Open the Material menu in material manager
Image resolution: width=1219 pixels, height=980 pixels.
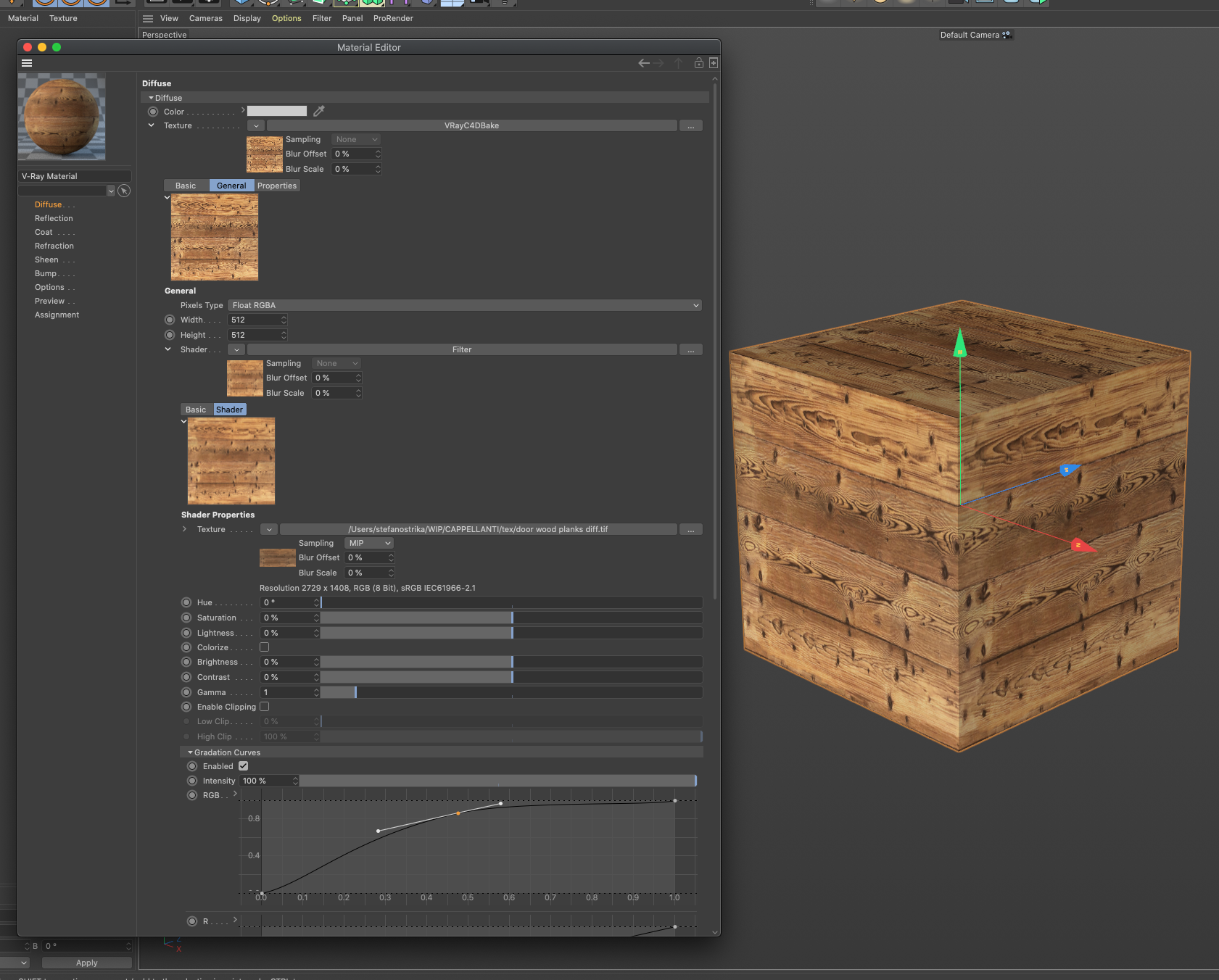[23, 19]
